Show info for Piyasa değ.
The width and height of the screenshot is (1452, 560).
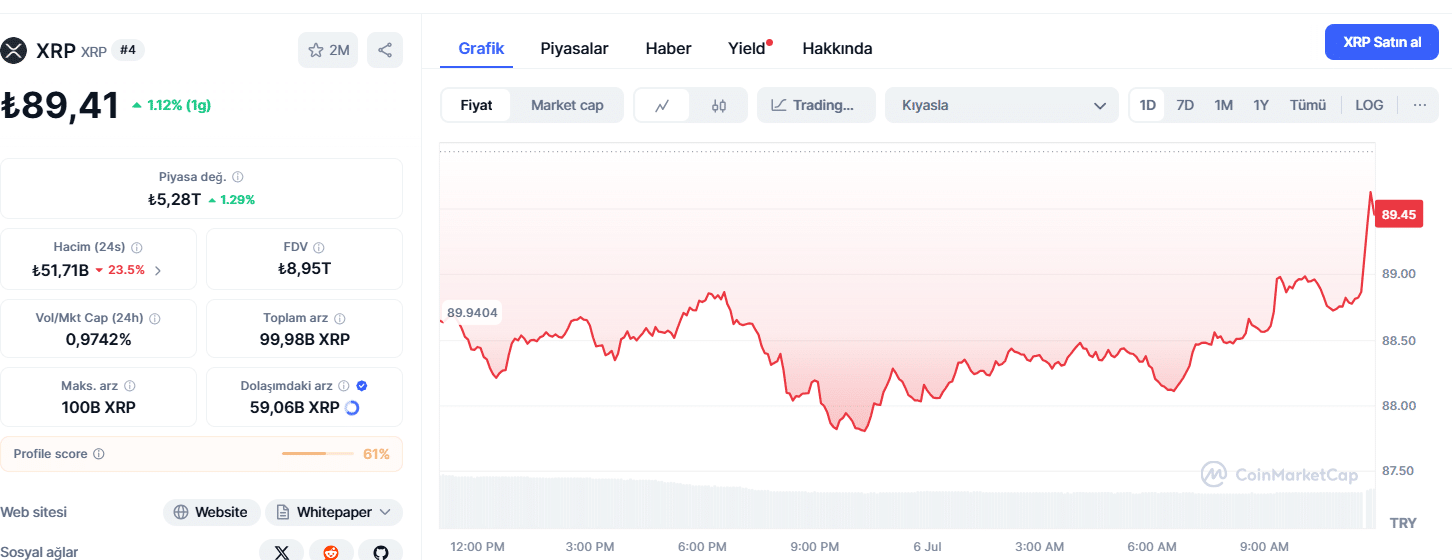237,177
